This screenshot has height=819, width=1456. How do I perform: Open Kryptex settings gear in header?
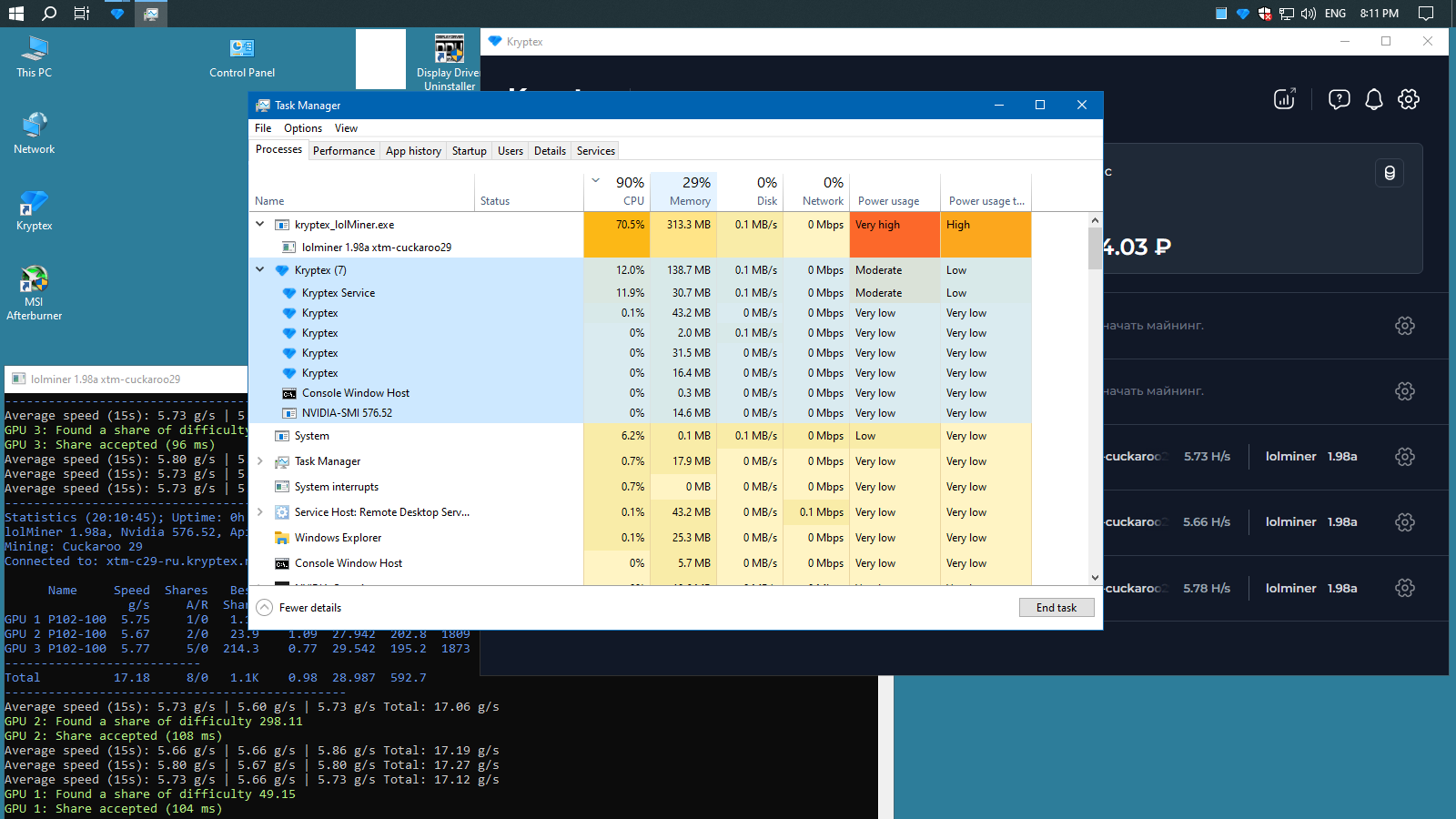pos(1409,99)
